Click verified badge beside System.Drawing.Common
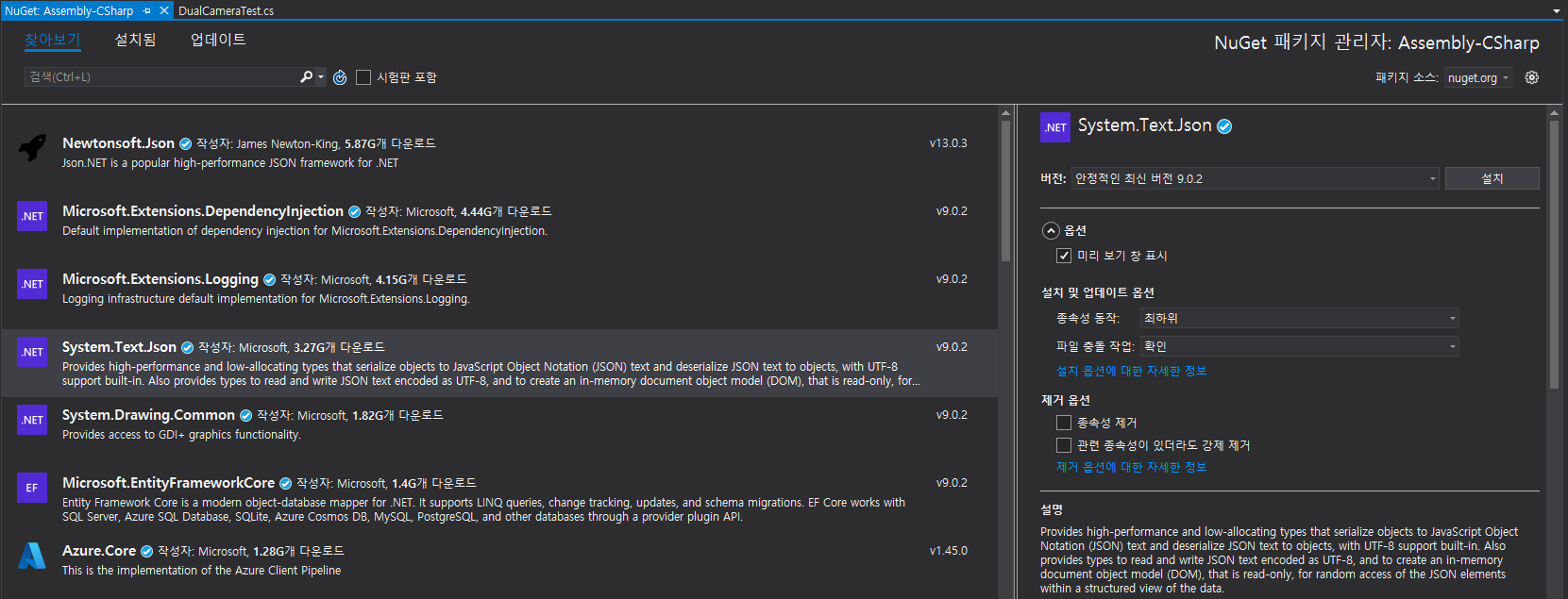Screen dimensions: 1568x599 tap(245, 416)
